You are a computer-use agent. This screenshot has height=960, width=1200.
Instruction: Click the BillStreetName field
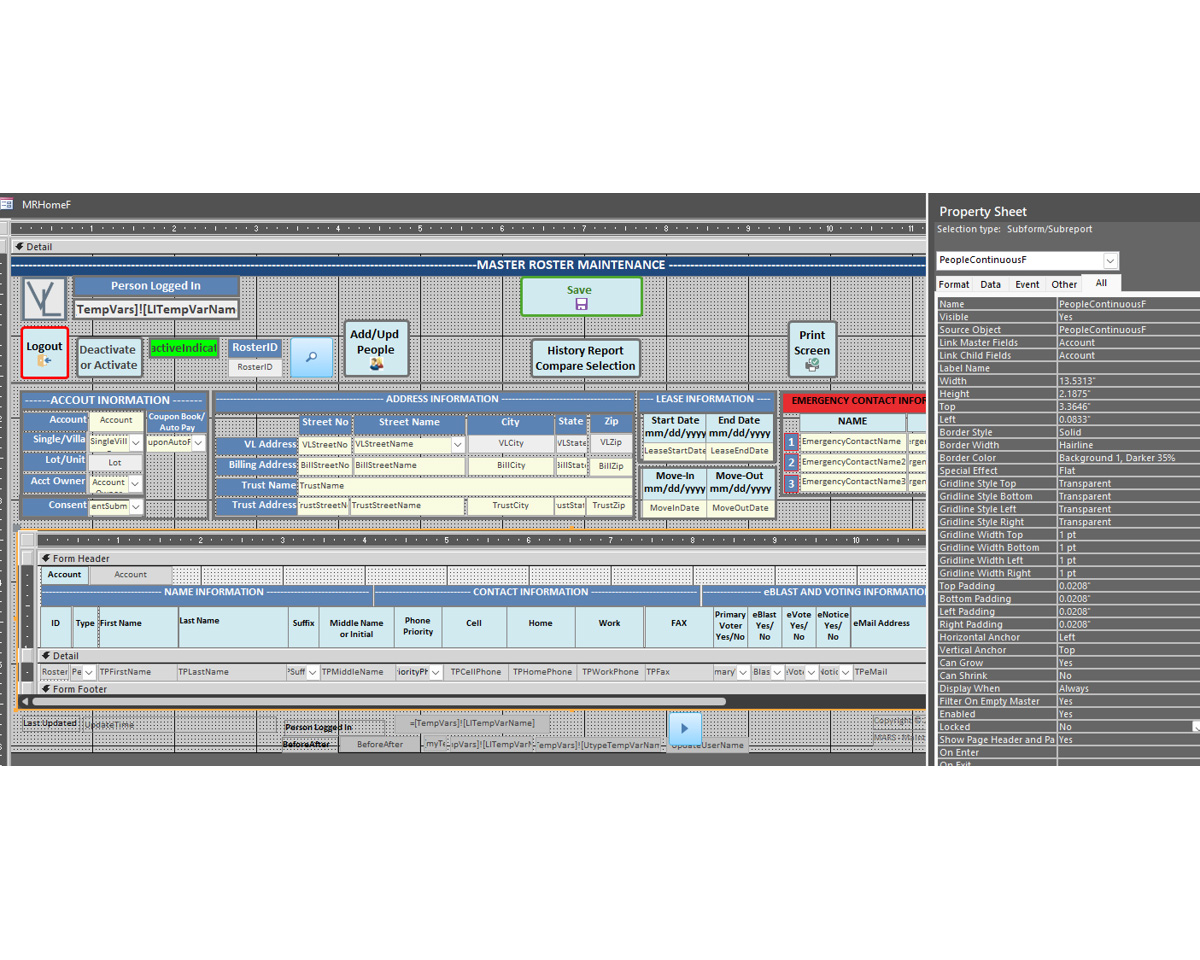[x=409, y=466]
